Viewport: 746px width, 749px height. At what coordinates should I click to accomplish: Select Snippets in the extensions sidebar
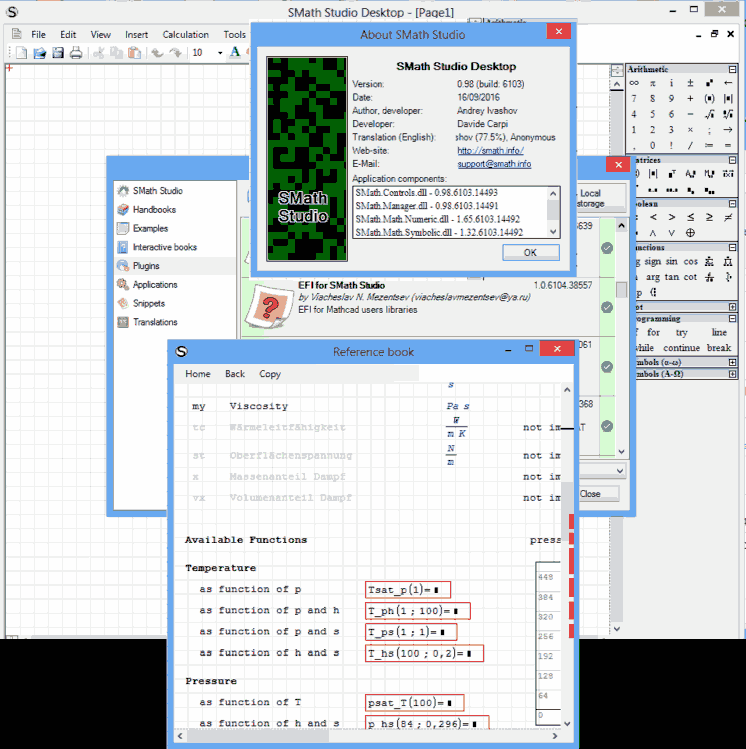pyautogui.click(x=149, y=303)
